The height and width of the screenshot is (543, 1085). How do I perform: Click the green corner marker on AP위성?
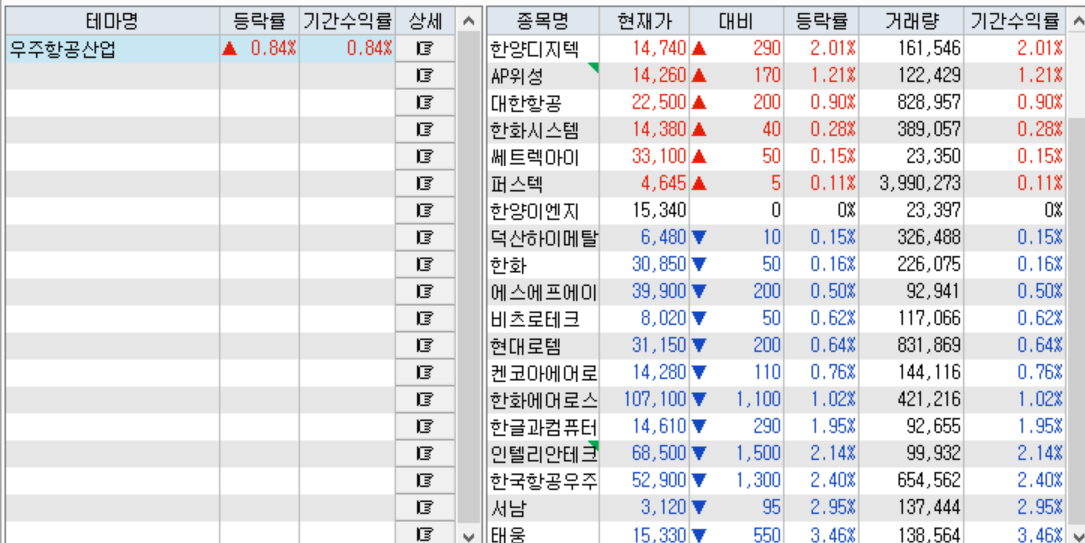click(594, 66)
